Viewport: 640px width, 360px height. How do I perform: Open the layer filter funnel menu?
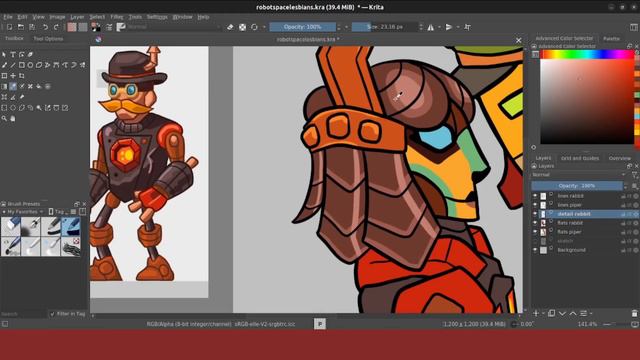click(x=634, y=175)
